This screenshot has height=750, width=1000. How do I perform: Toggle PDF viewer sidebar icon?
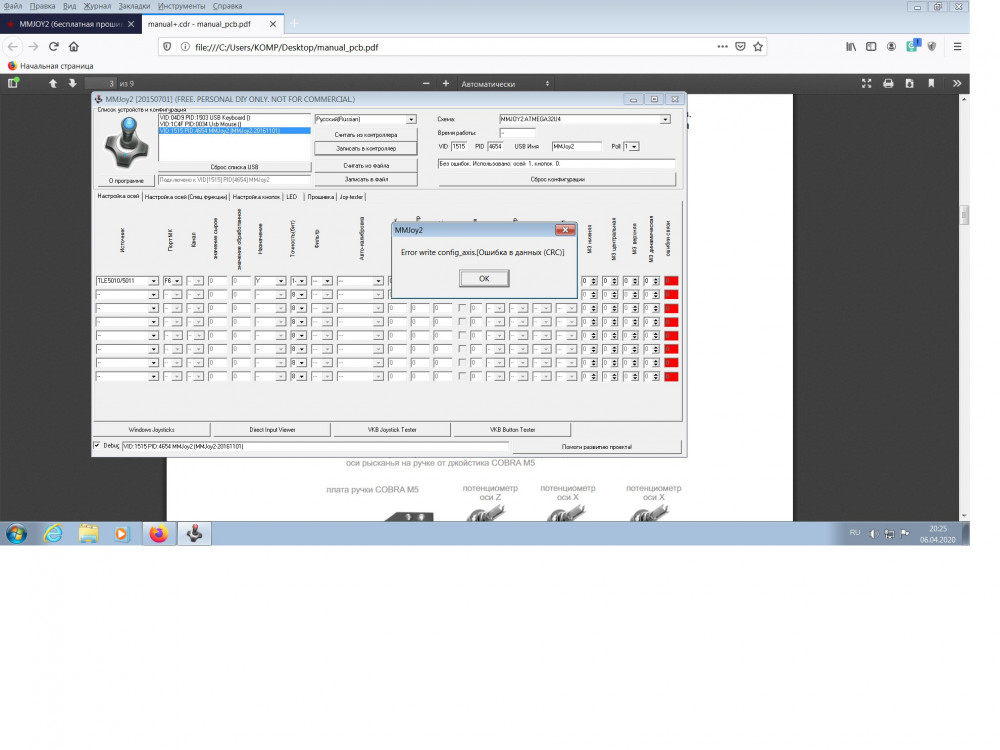[x=13, y=83]
